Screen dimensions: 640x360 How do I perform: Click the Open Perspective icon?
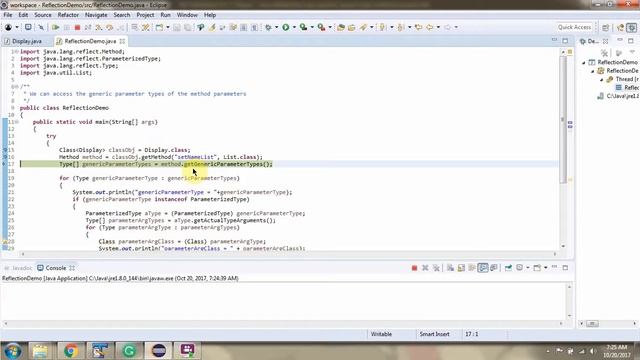click(x=606, y=27)
